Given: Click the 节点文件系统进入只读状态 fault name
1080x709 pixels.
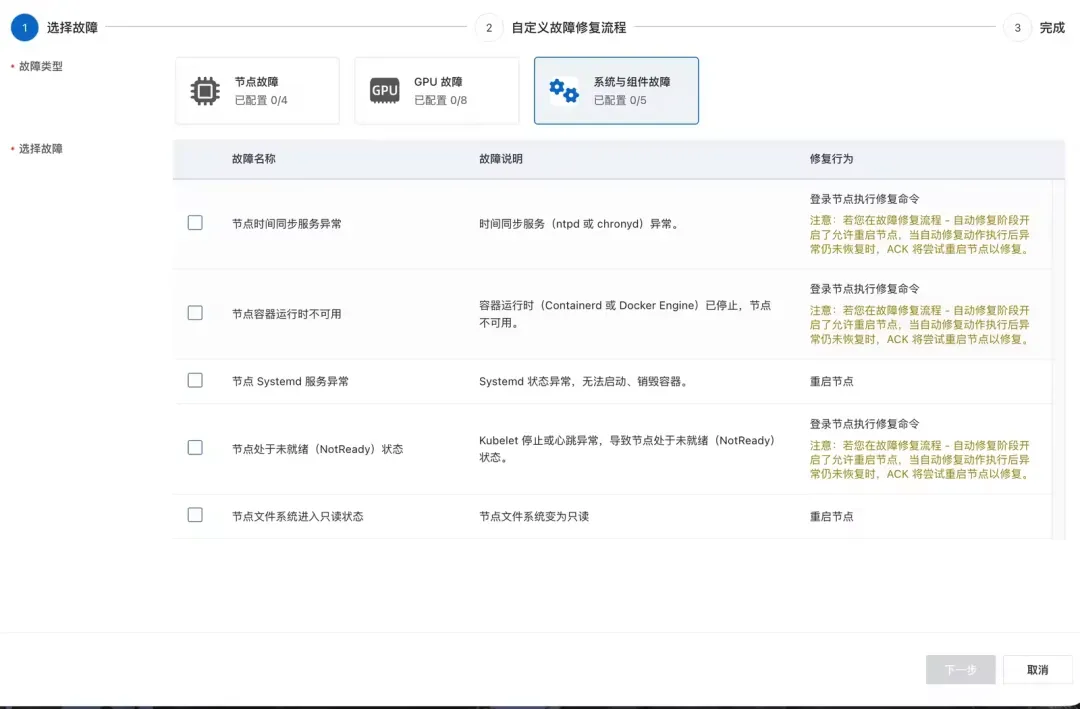Looking at the screenshot, I should coord(298,517).
